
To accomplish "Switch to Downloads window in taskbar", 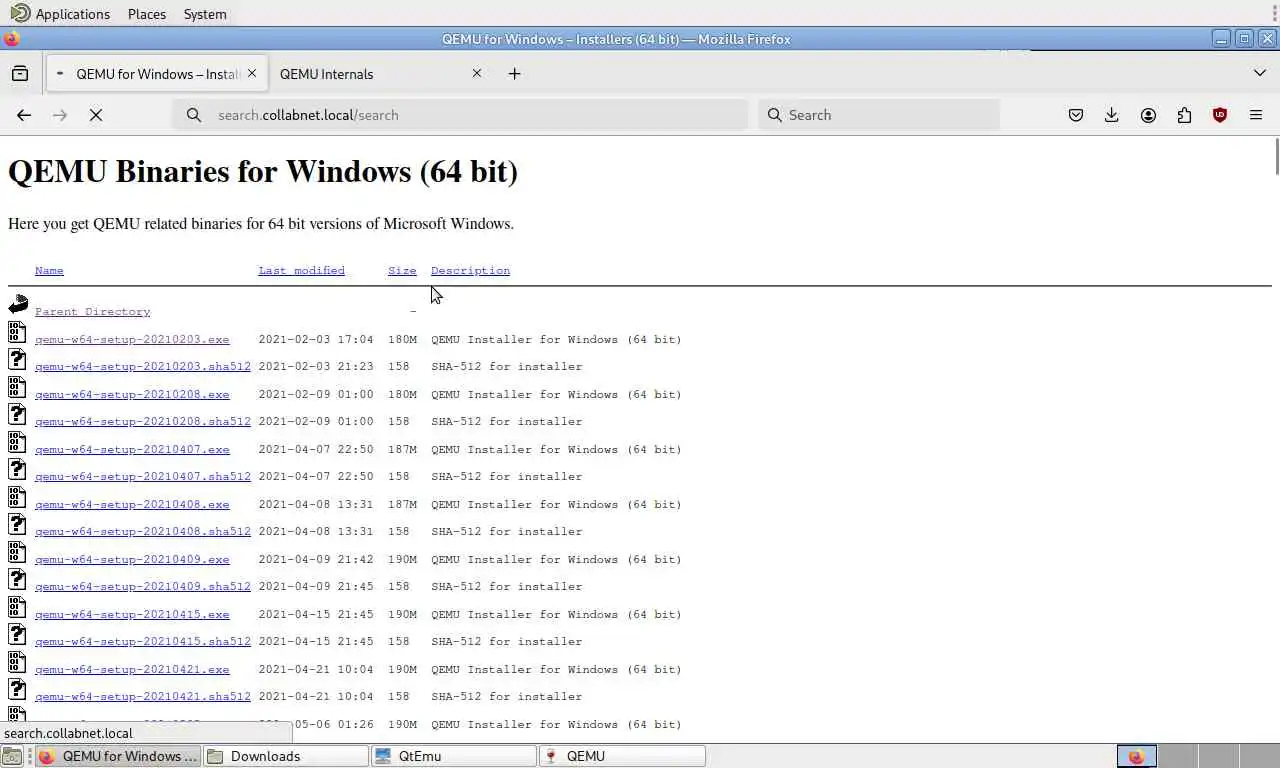I will 285,756.
